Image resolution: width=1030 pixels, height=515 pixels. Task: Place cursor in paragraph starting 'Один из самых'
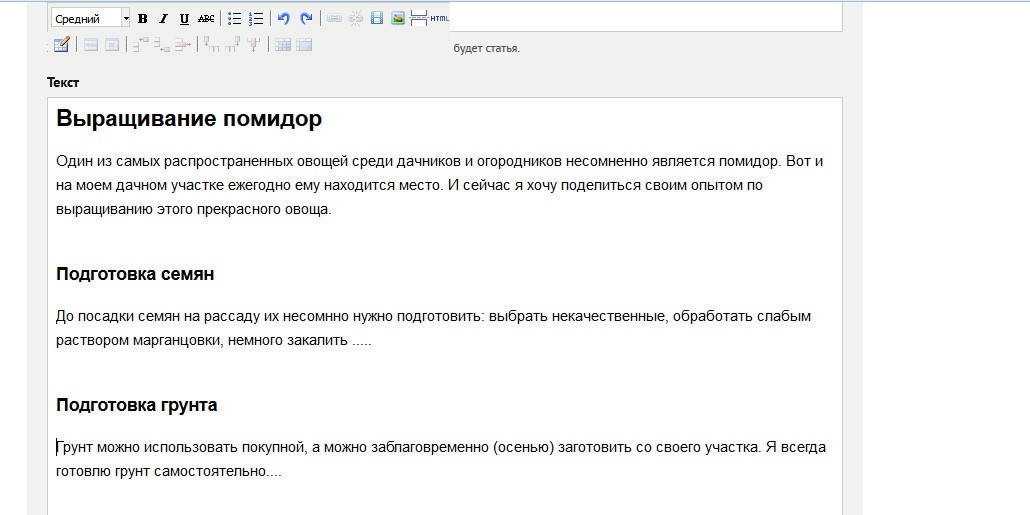click(x=439, y=186)
